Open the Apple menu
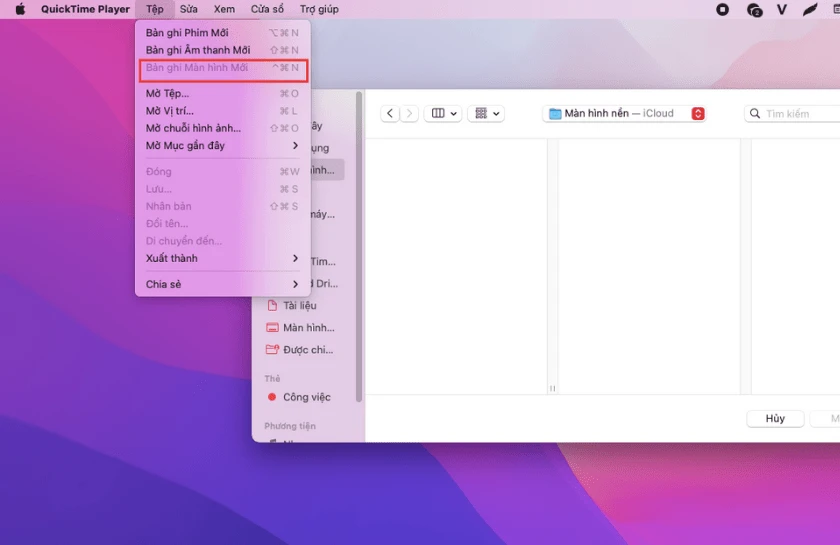The image size is (840, 545). point(20,9)
